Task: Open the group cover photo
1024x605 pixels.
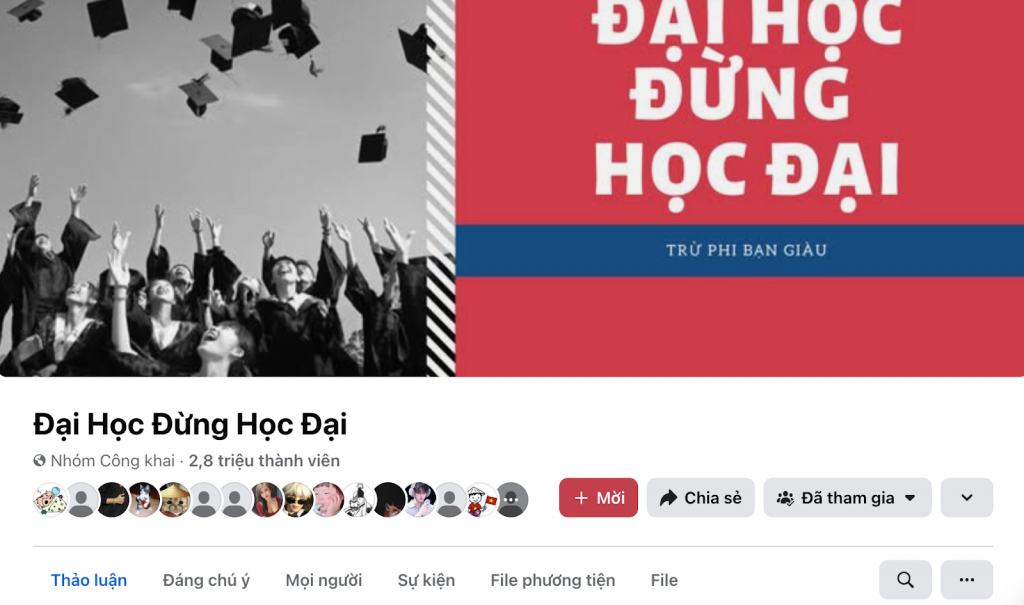Action: pos(512,188)
